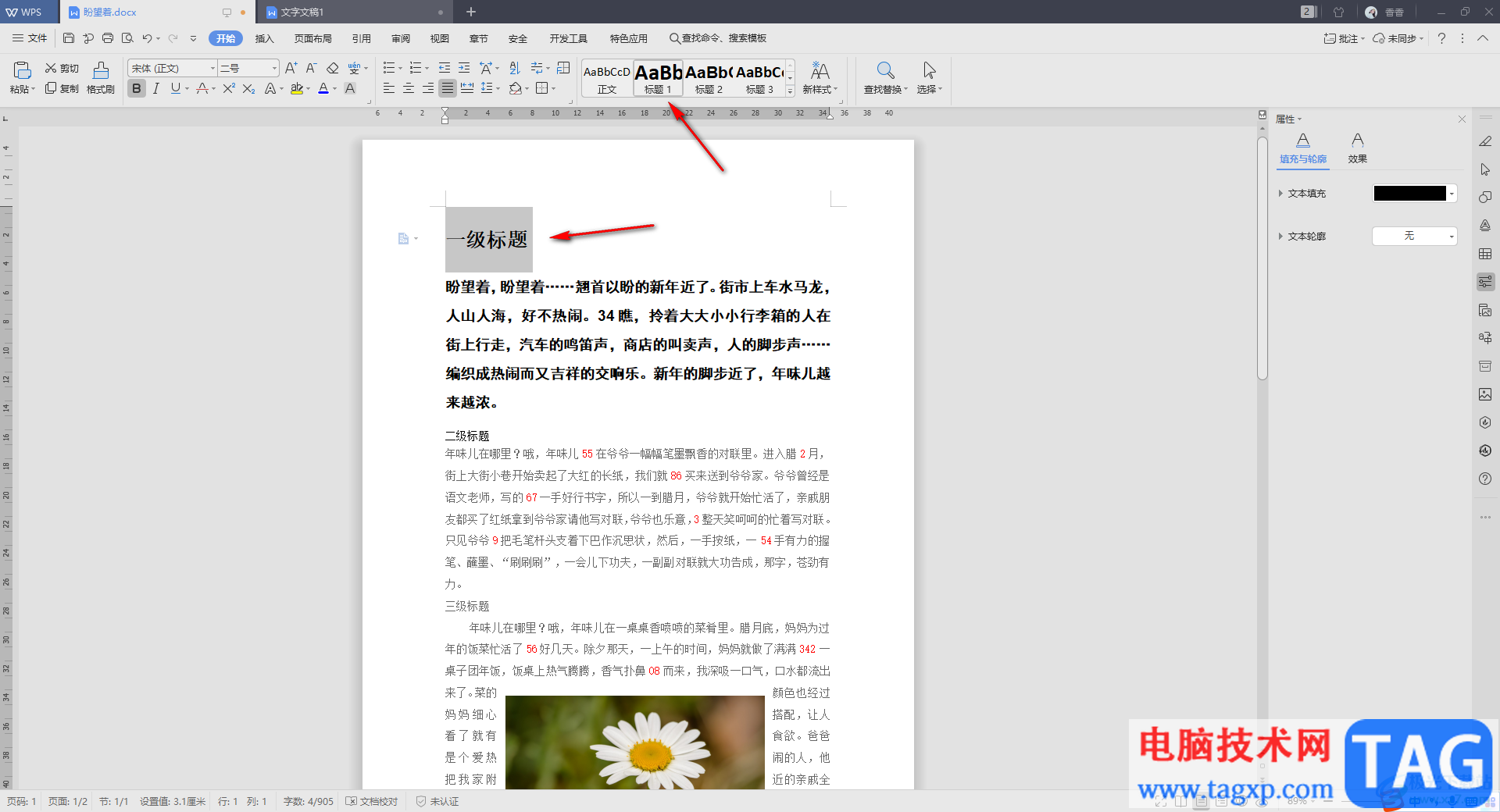Click the character shading A icon
The image size is (1500, 812).
coord(350,89)
